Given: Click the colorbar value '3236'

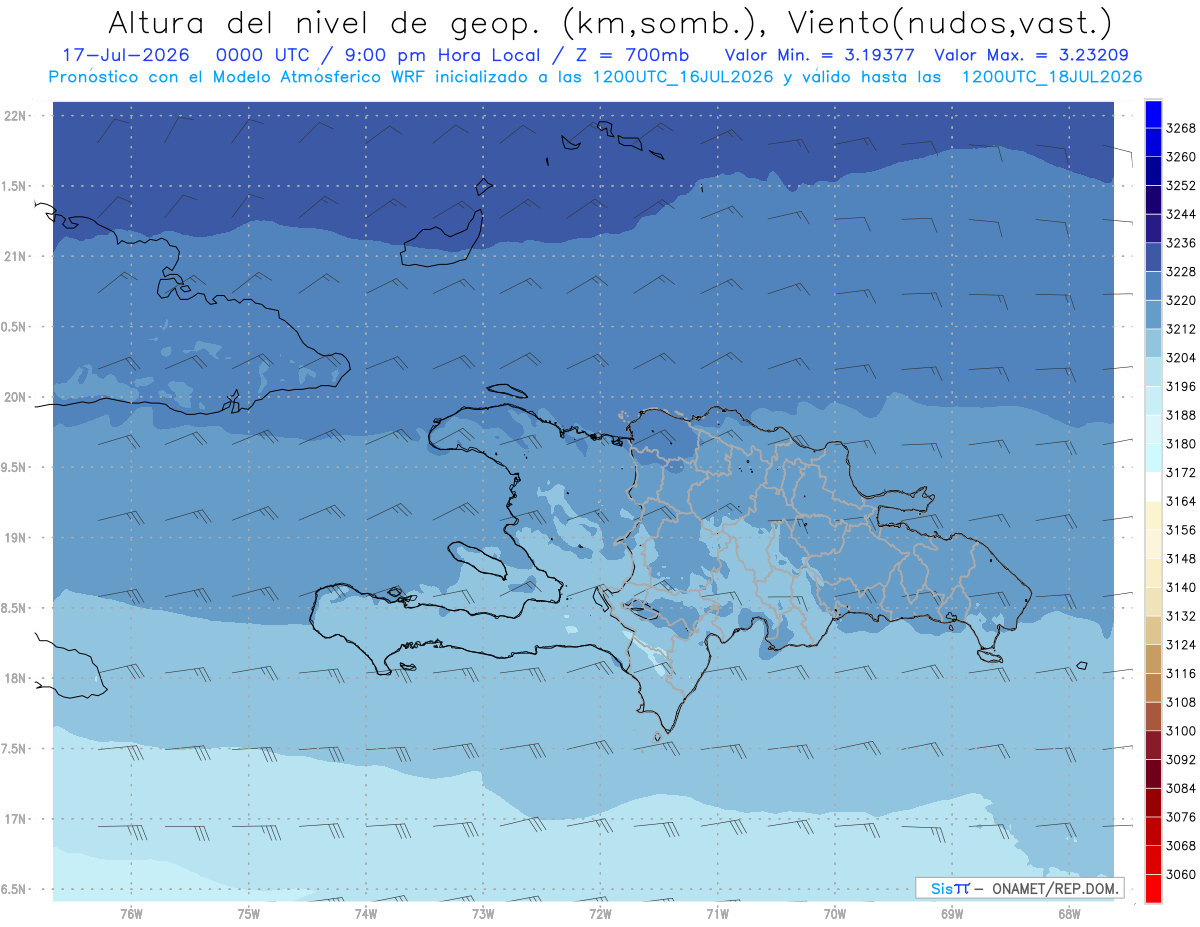Looking at the screenshot, I should coord(1181,243).
